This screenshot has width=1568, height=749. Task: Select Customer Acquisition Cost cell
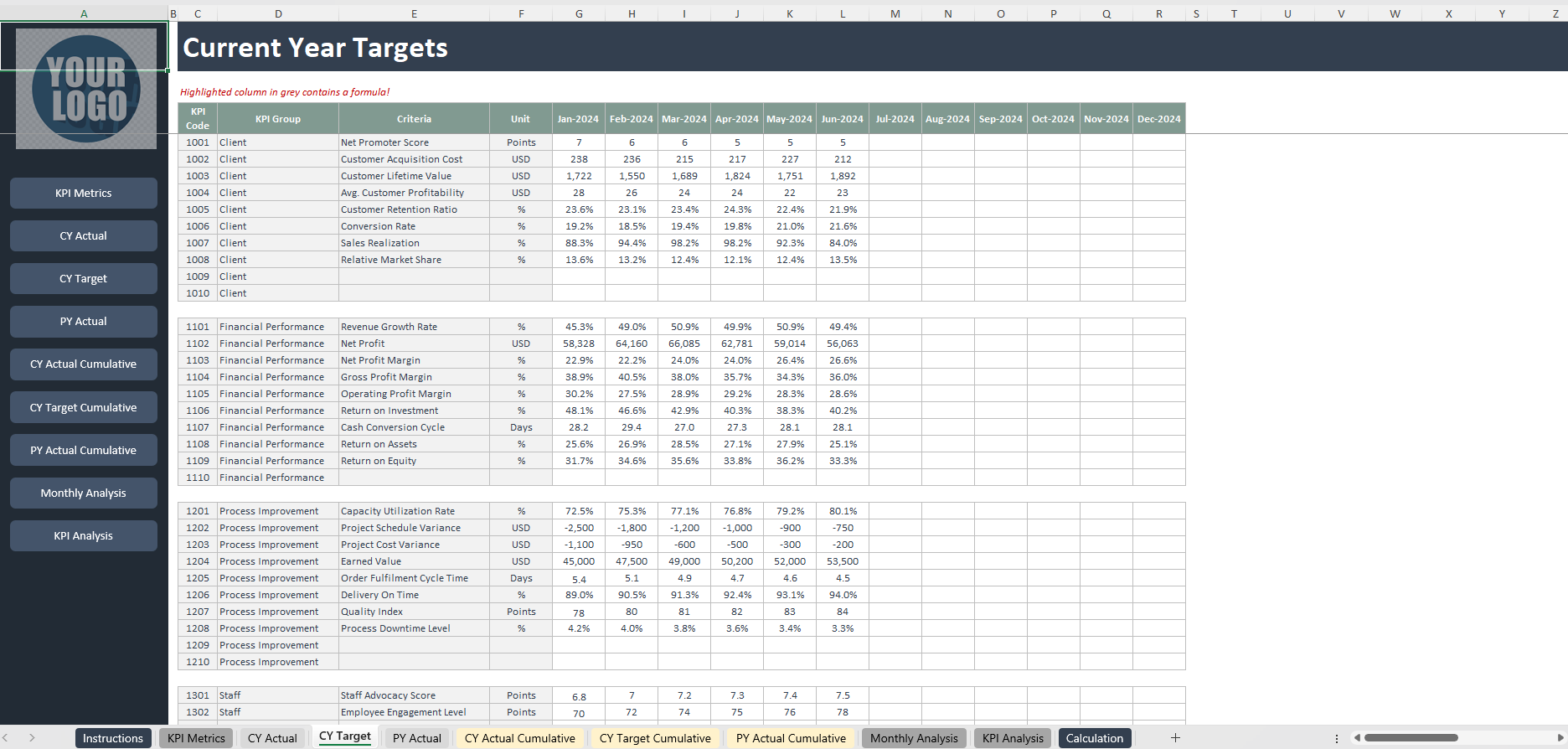pos(414,159)
